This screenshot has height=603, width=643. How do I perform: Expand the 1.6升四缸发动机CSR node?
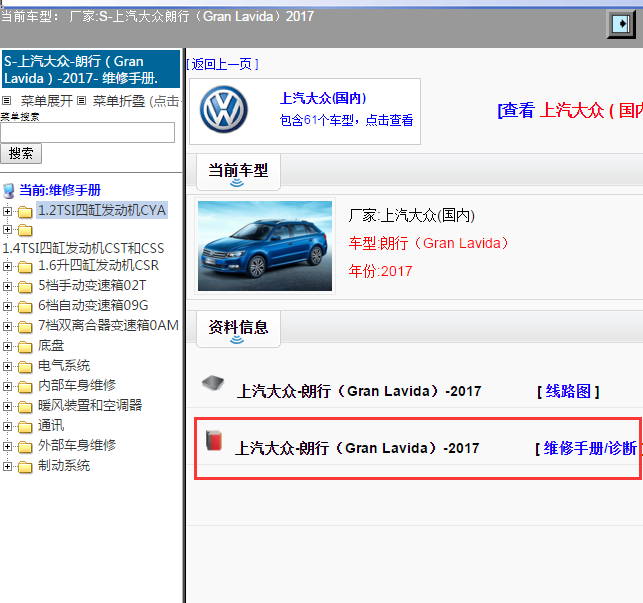[x=7, y=266]
